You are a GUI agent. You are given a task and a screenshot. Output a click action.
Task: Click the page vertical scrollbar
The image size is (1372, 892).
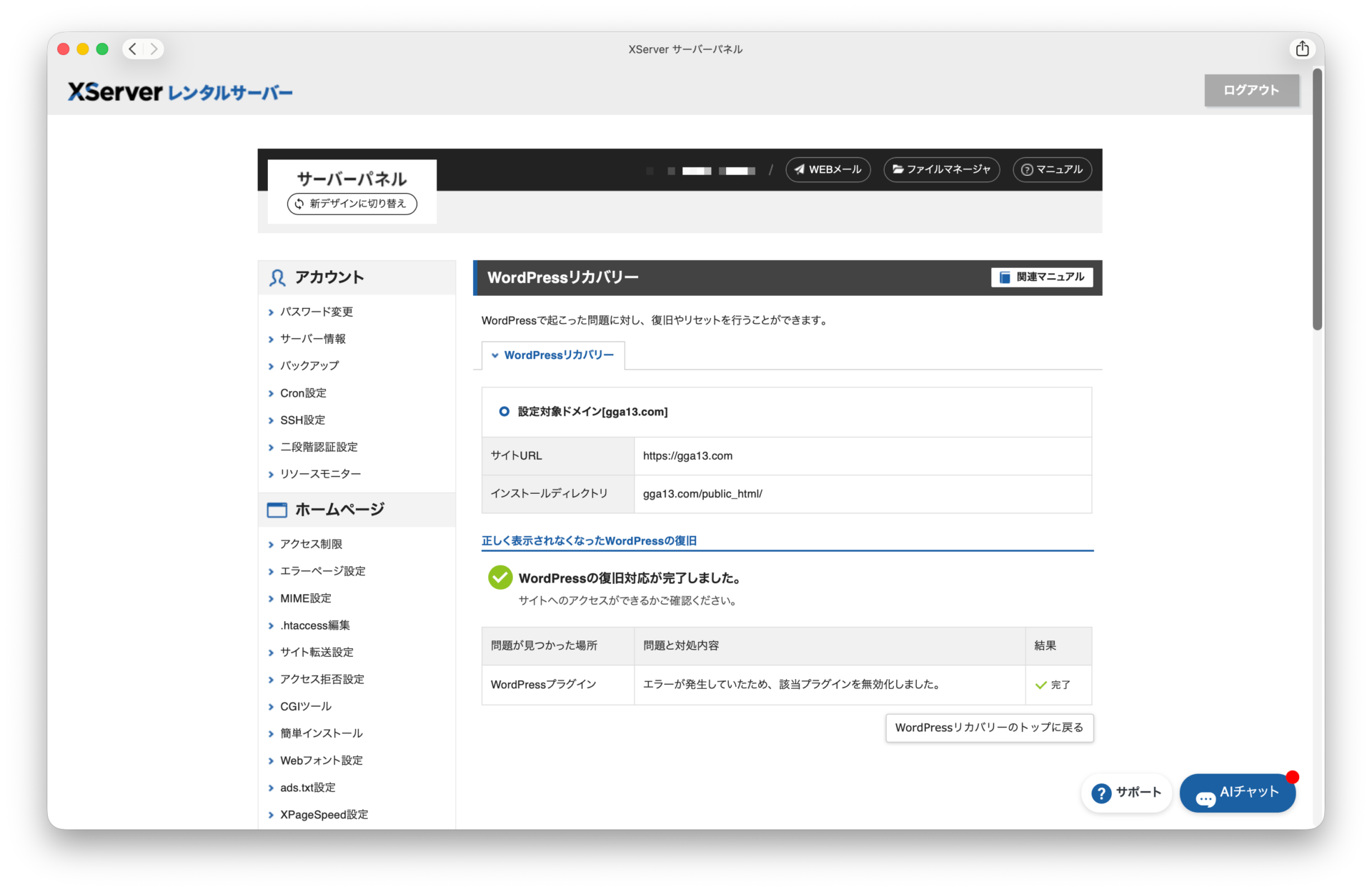coord(1317,200)
